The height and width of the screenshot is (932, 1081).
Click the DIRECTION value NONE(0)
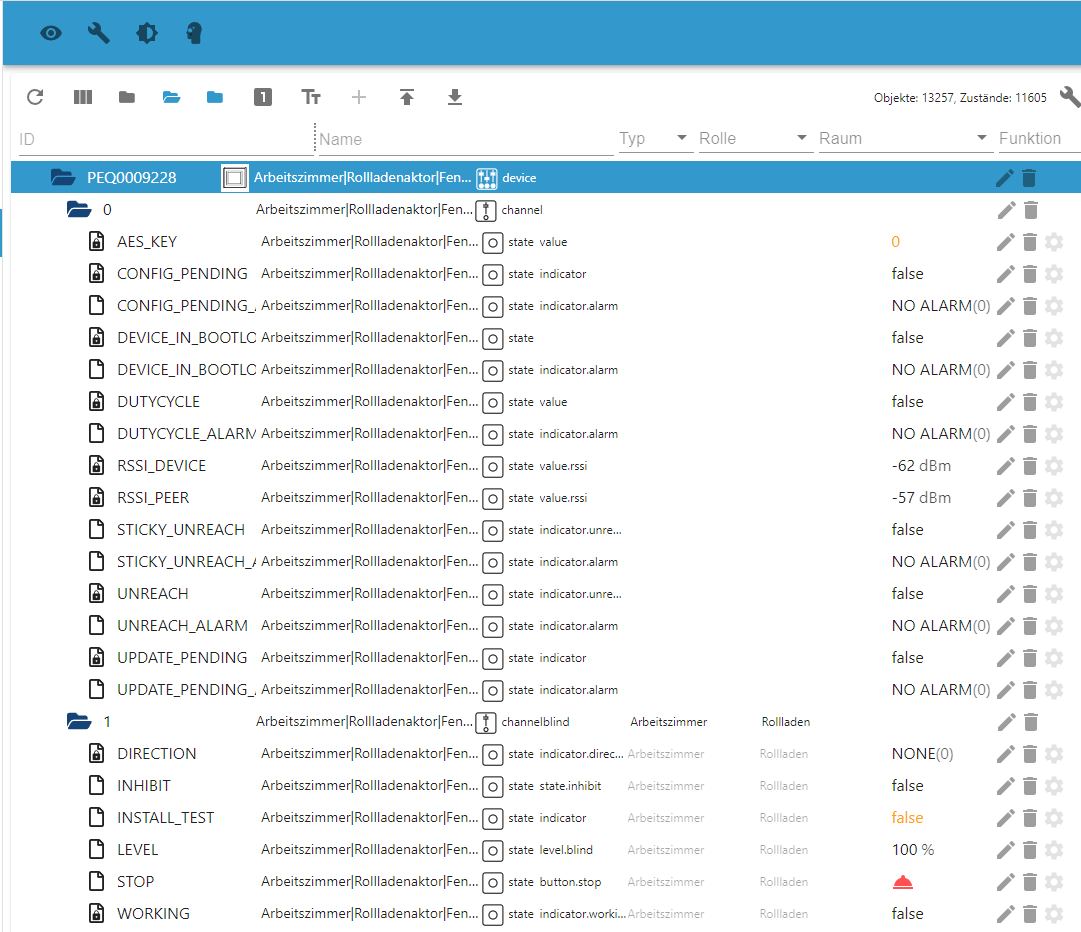[x=922, y=754]
